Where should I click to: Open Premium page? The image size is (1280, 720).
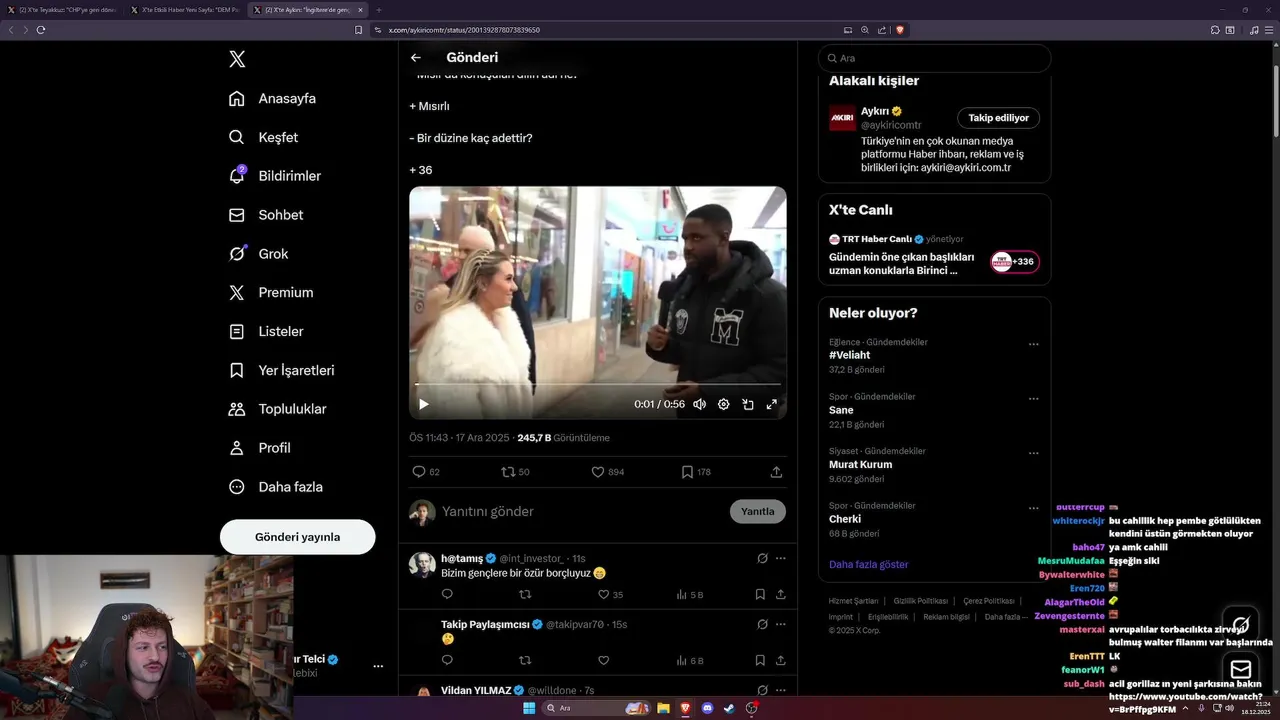click(270, 292)
